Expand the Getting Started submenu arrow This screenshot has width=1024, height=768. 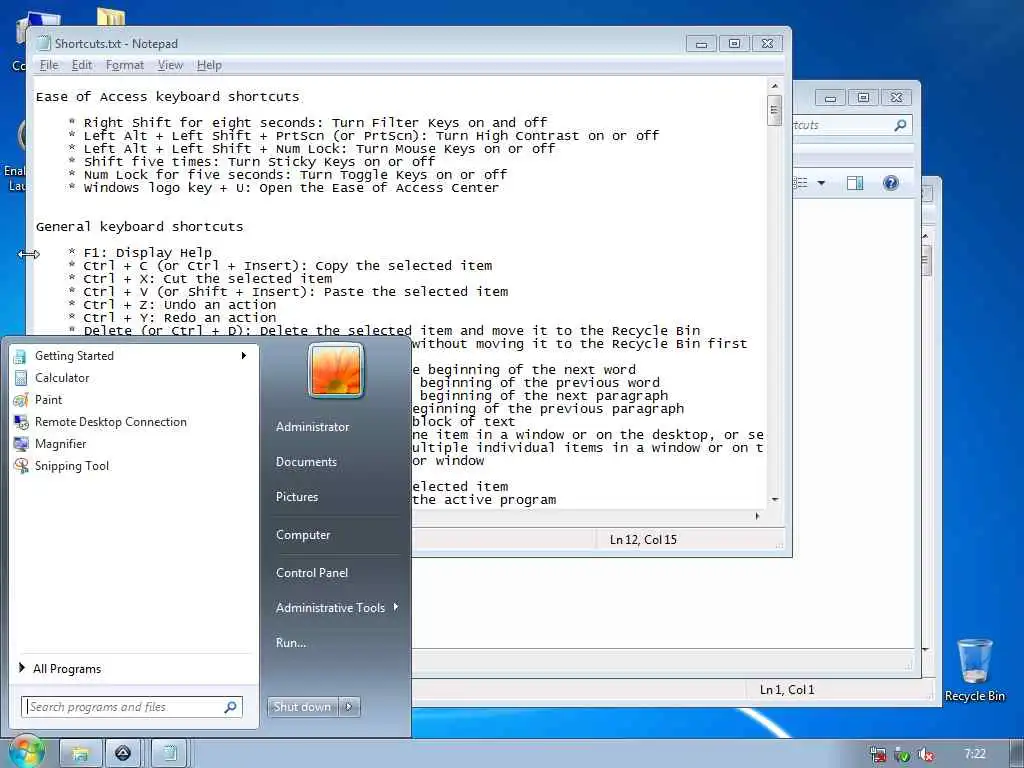click(244, 356)
